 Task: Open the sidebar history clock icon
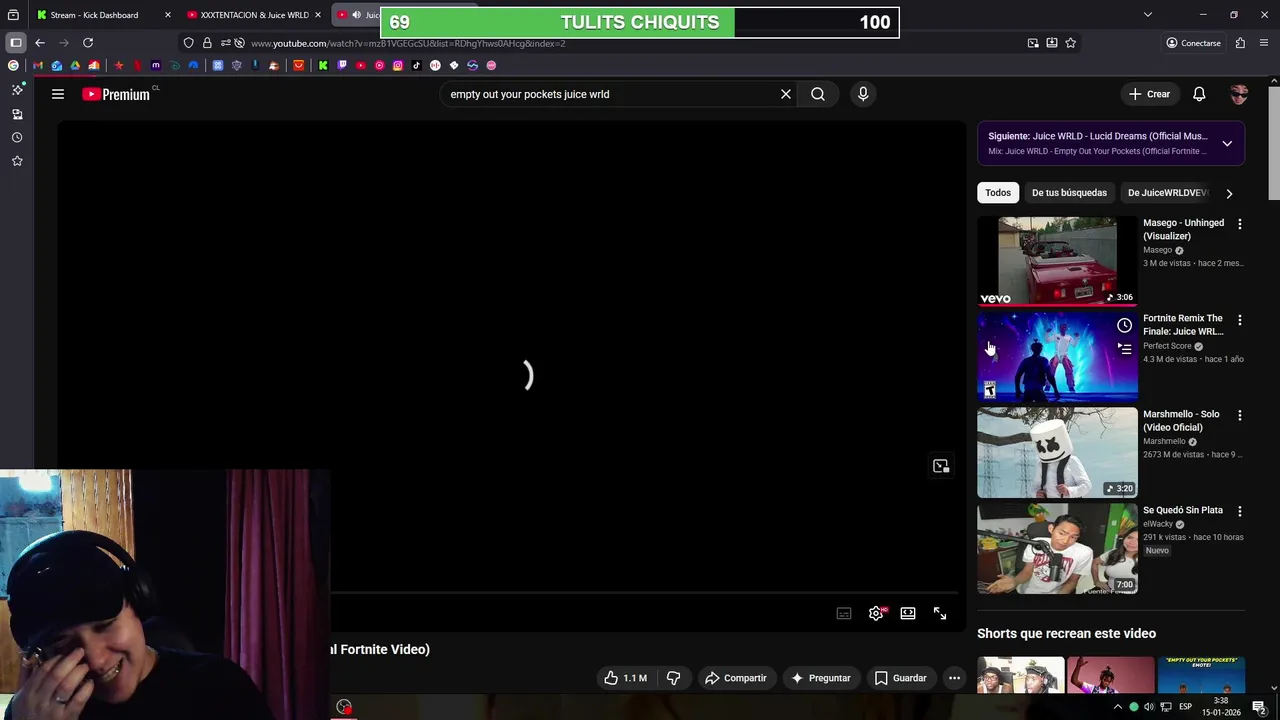17,137
